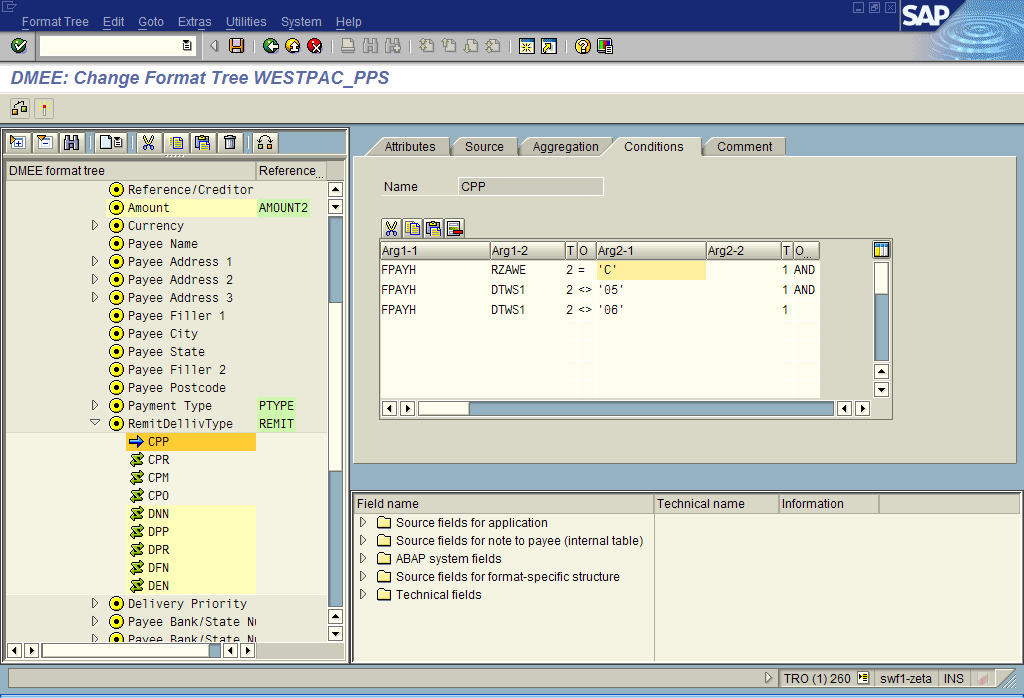Open the Extras menu
Image resolution: width=1024 pixels, height=698 pixels.
point(194,21)
